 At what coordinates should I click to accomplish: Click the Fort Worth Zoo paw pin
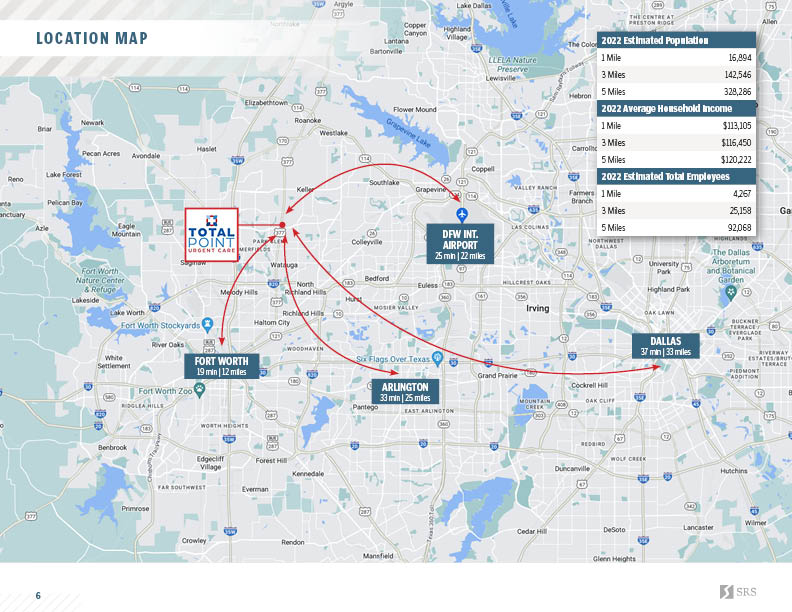pyautogui.click(x=200, y=390)
